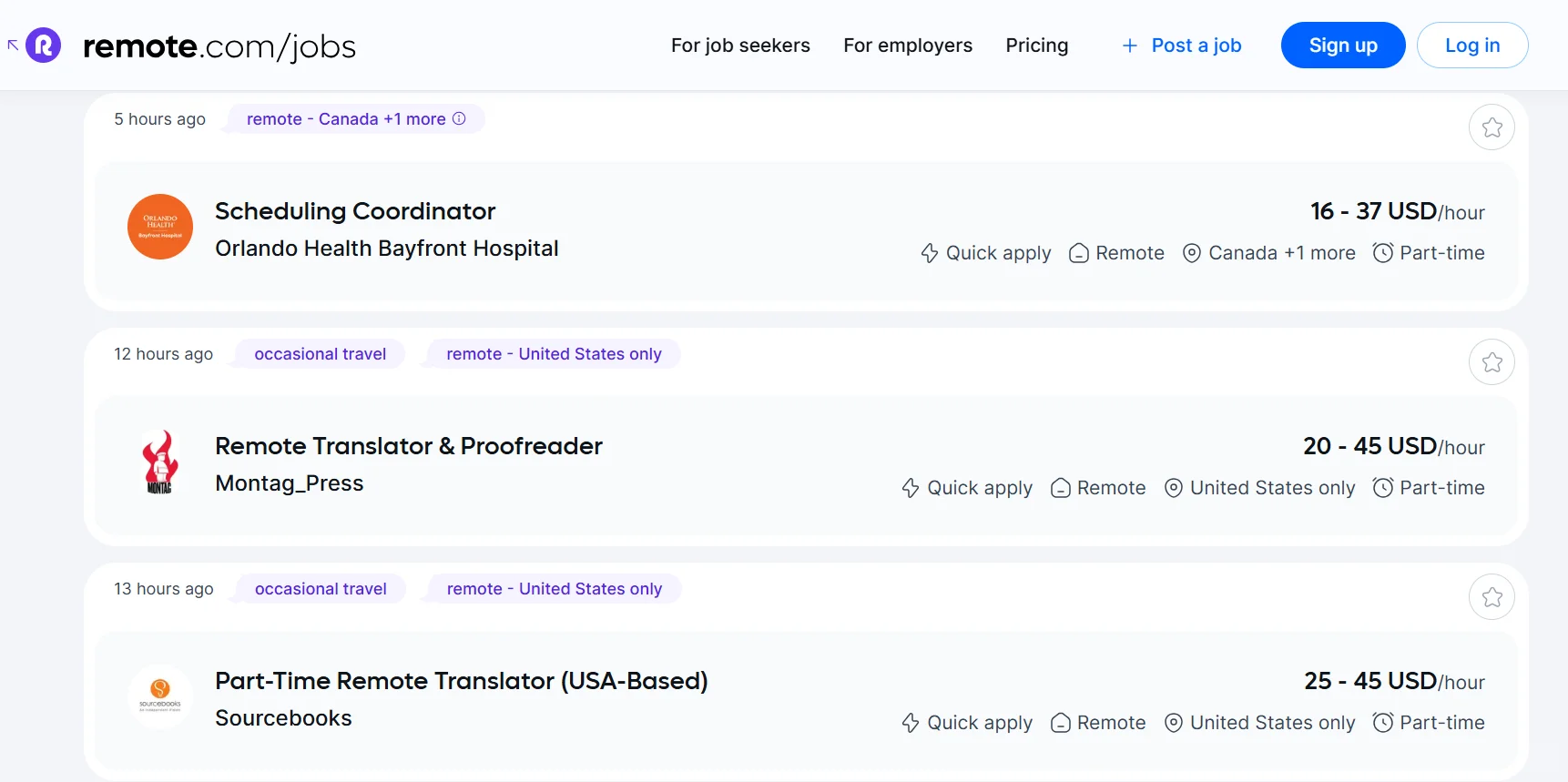This screenshot has height=782, width=1568.
Task: Open Scheduling Coordinator job title
Action: point(355,211)
